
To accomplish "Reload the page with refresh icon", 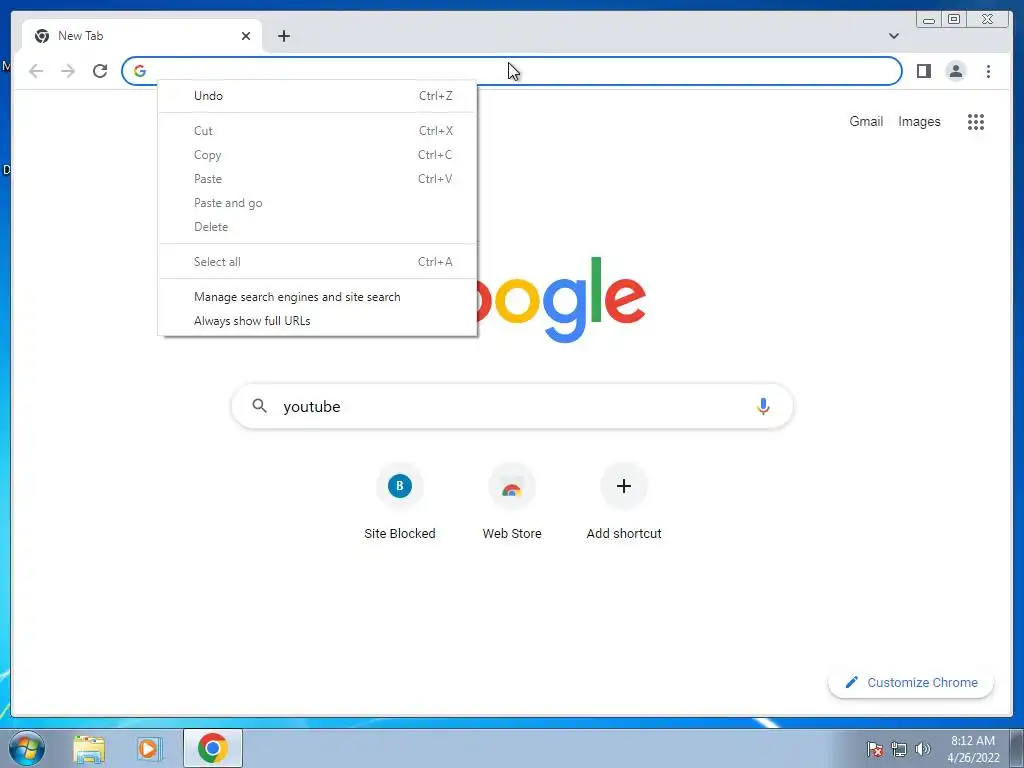I will pyautogui.click(x=100, y=71).
